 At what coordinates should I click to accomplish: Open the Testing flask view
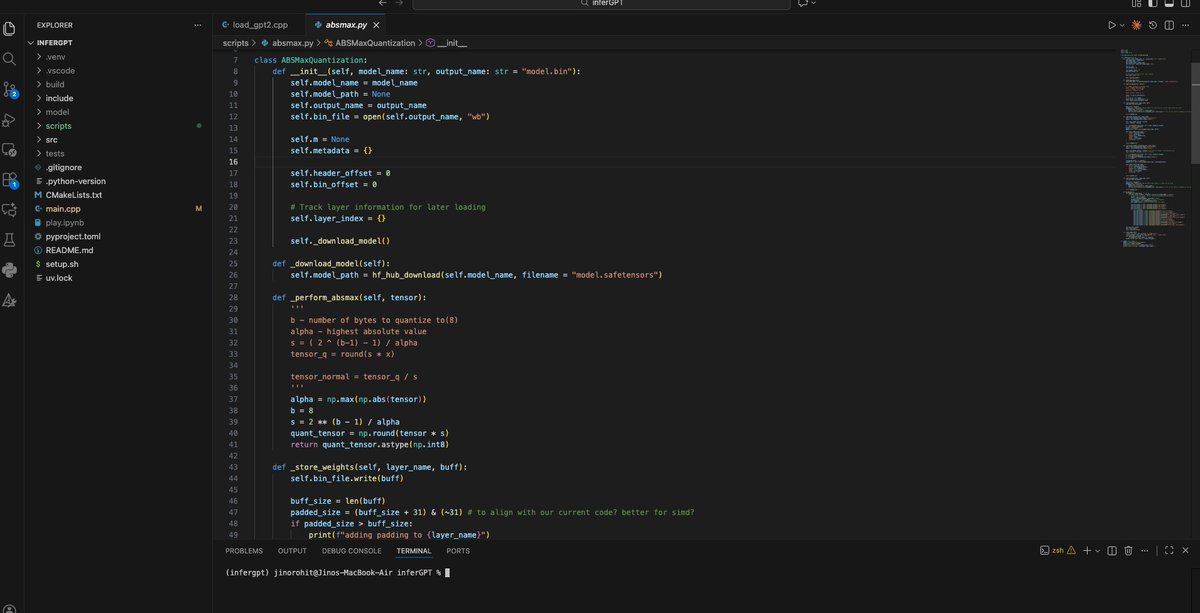click(x=10, y=240)
